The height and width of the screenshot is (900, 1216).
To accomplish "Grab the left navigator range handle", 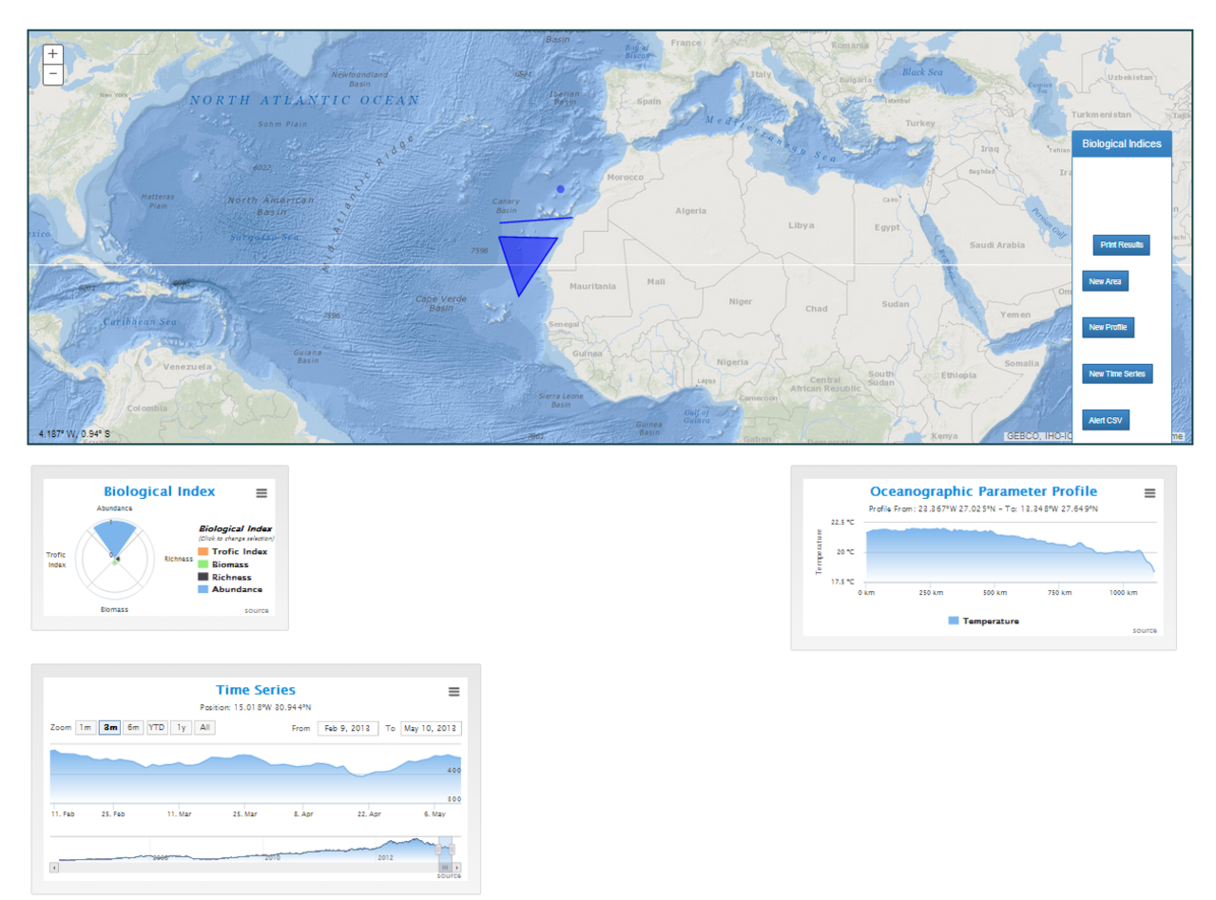I will pyautogui.click(x=438, y=849).
